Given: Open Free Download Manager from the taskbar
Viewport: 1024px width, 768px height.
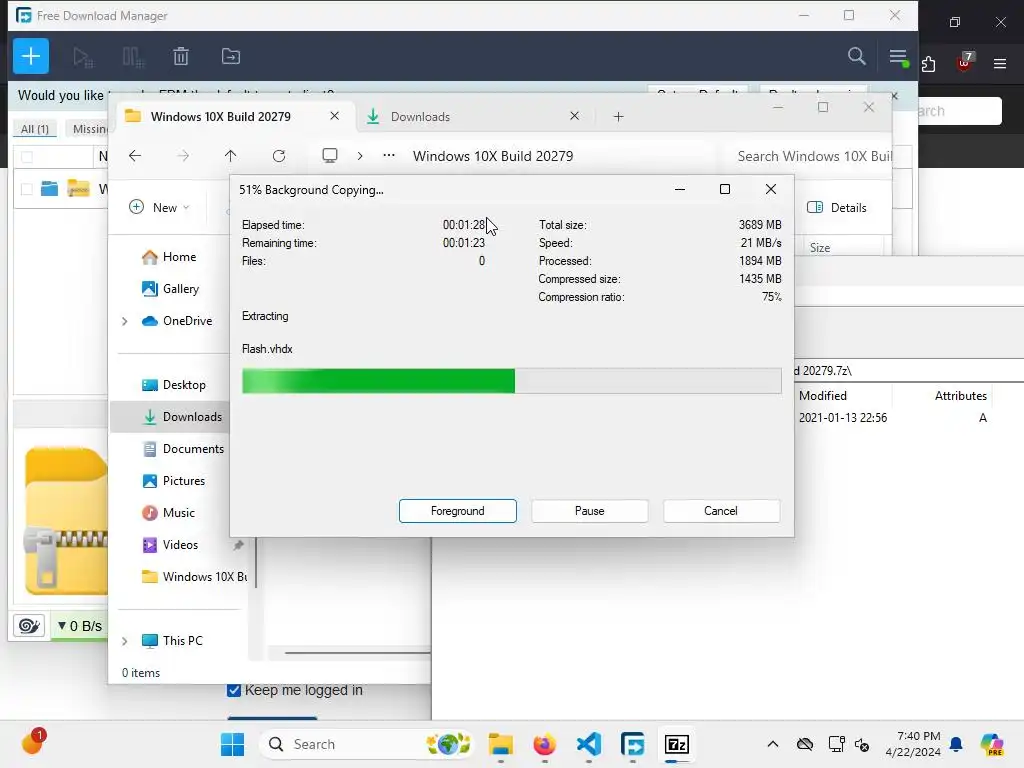Looking at the screenshot, I should point(633,744).
